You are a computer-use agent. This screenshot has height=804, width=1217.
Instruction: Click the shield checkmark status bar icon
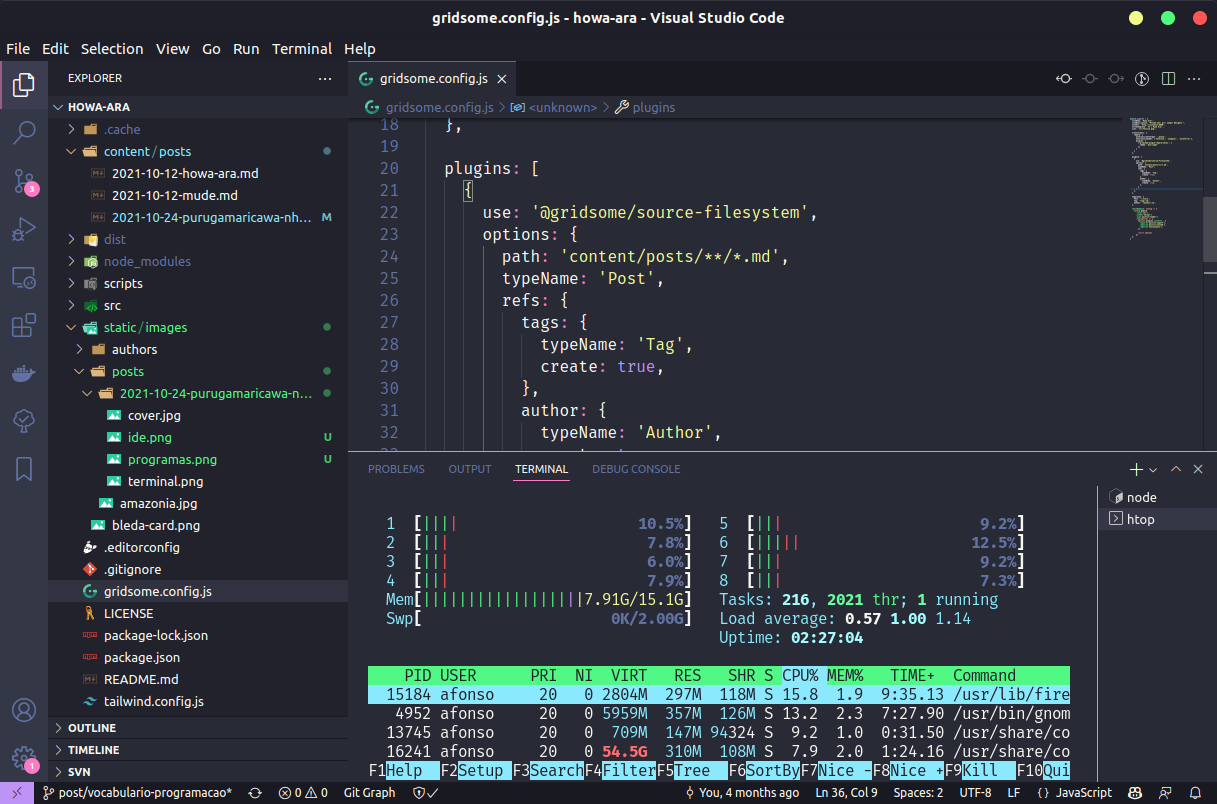(426, 792)
